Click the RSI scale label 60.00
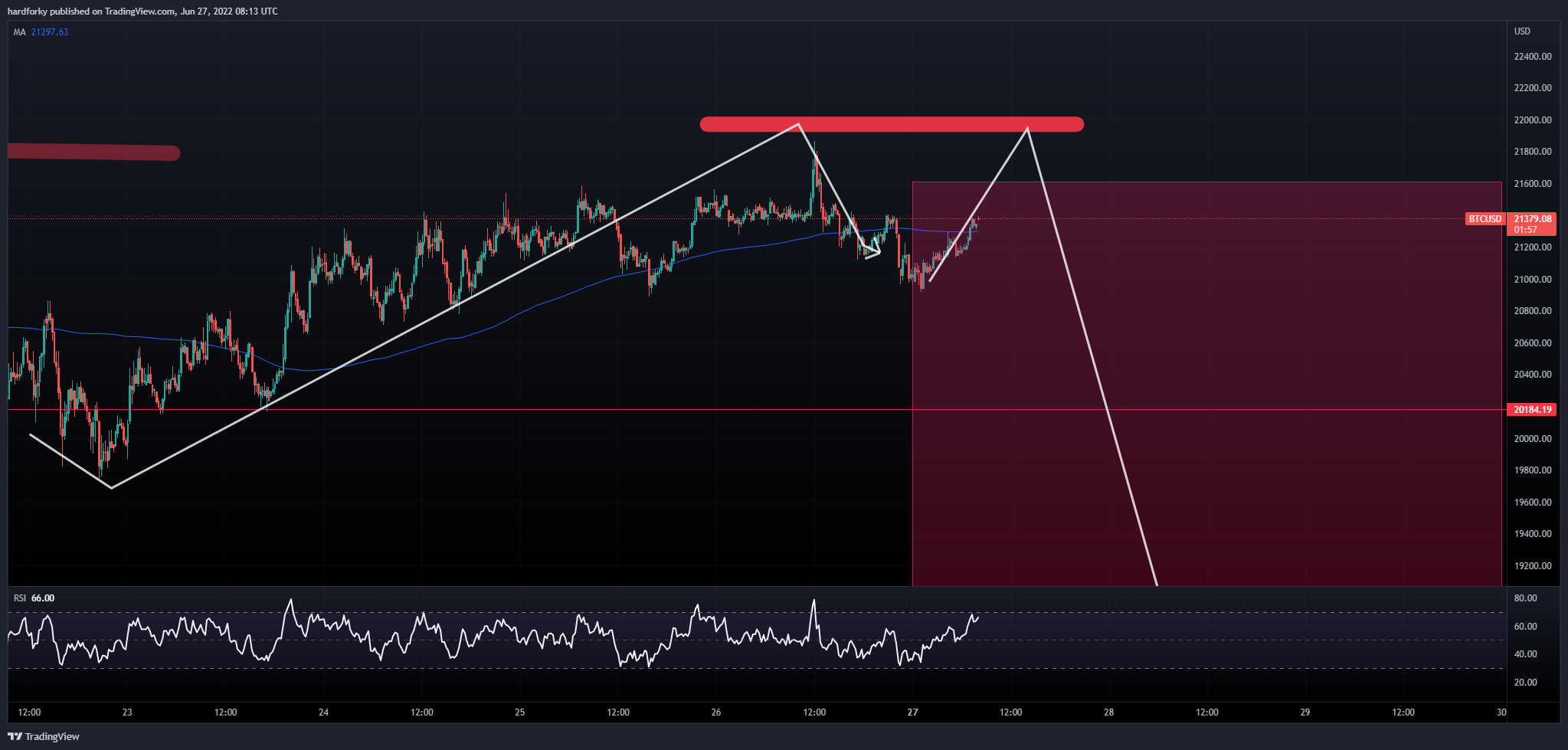1568x750 pixels. pos(1525,627)
